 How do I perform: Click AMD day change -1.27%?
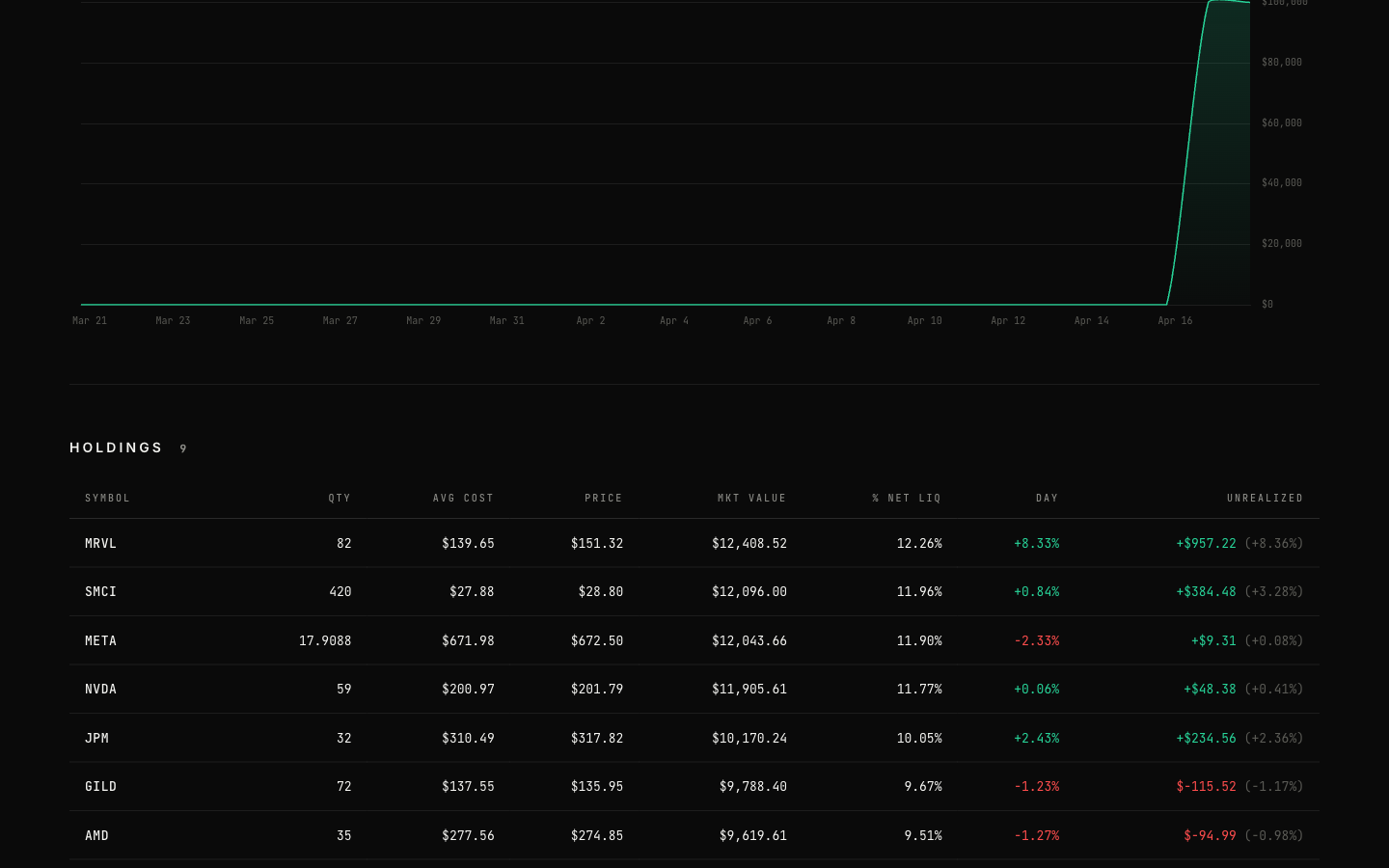pyautogui.click(x=1037, y=835)
